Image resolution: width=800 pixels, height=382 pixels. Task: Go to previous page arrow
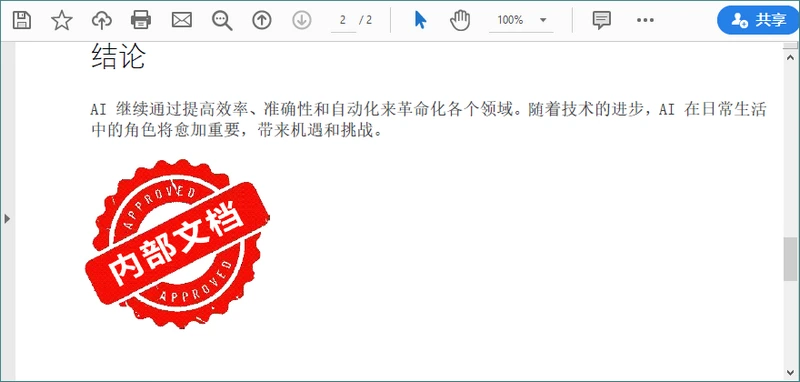coord(262,20)
